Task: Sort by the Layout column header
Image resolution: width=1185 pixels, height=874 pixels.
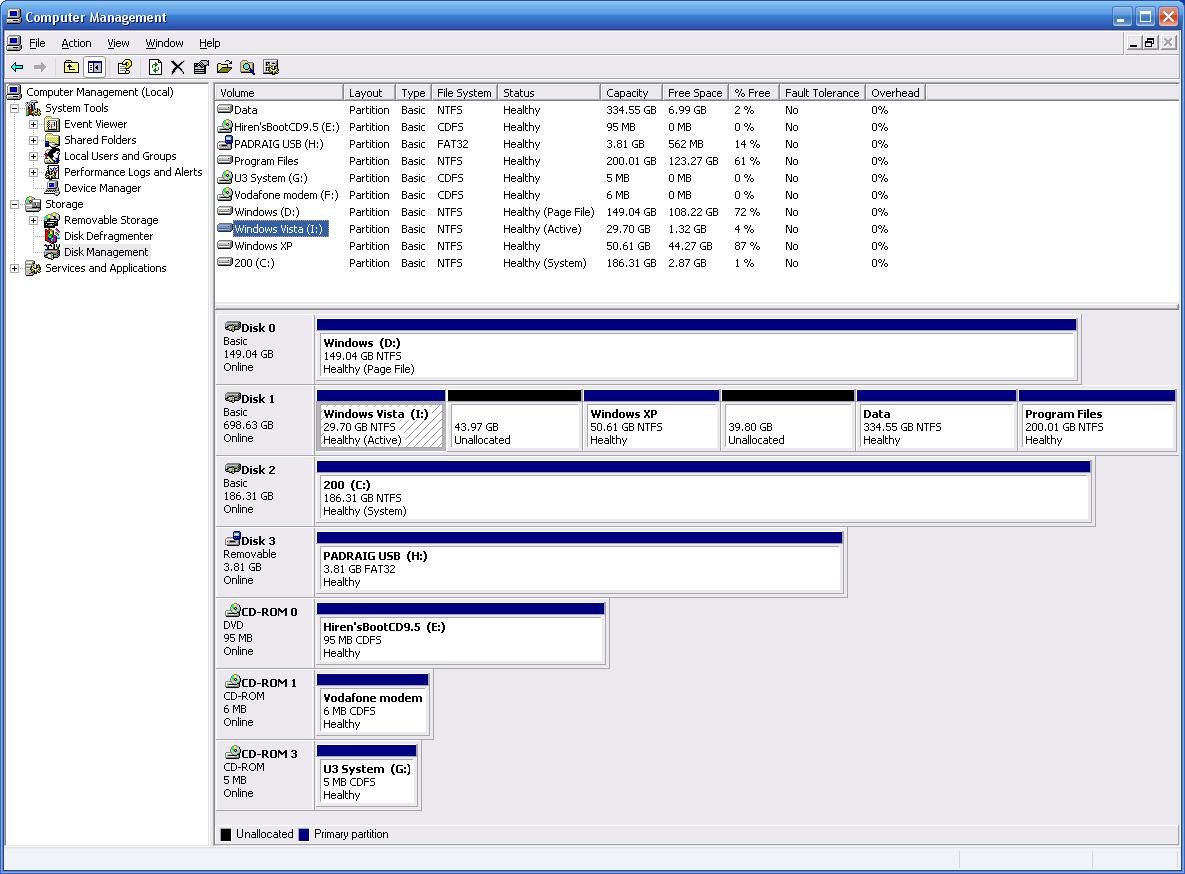Action: point(369,93)
